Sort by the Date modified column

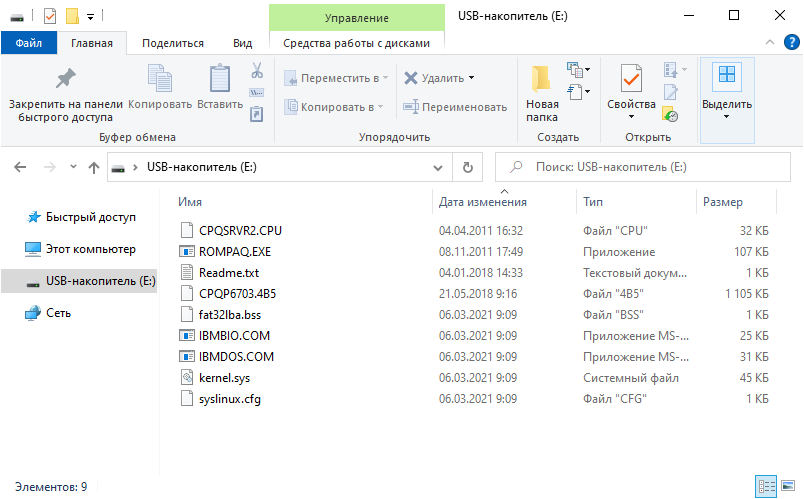pyautogui.click(x=483, y=202)
